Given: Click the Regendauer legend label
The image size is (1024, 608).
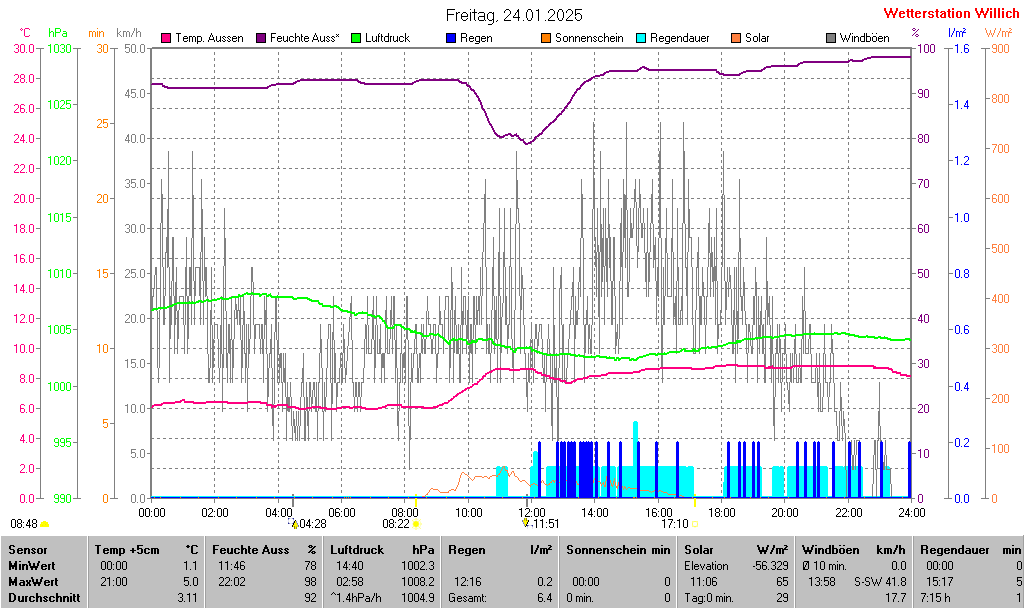Looking at the screenshot, I should click(680, 39).
